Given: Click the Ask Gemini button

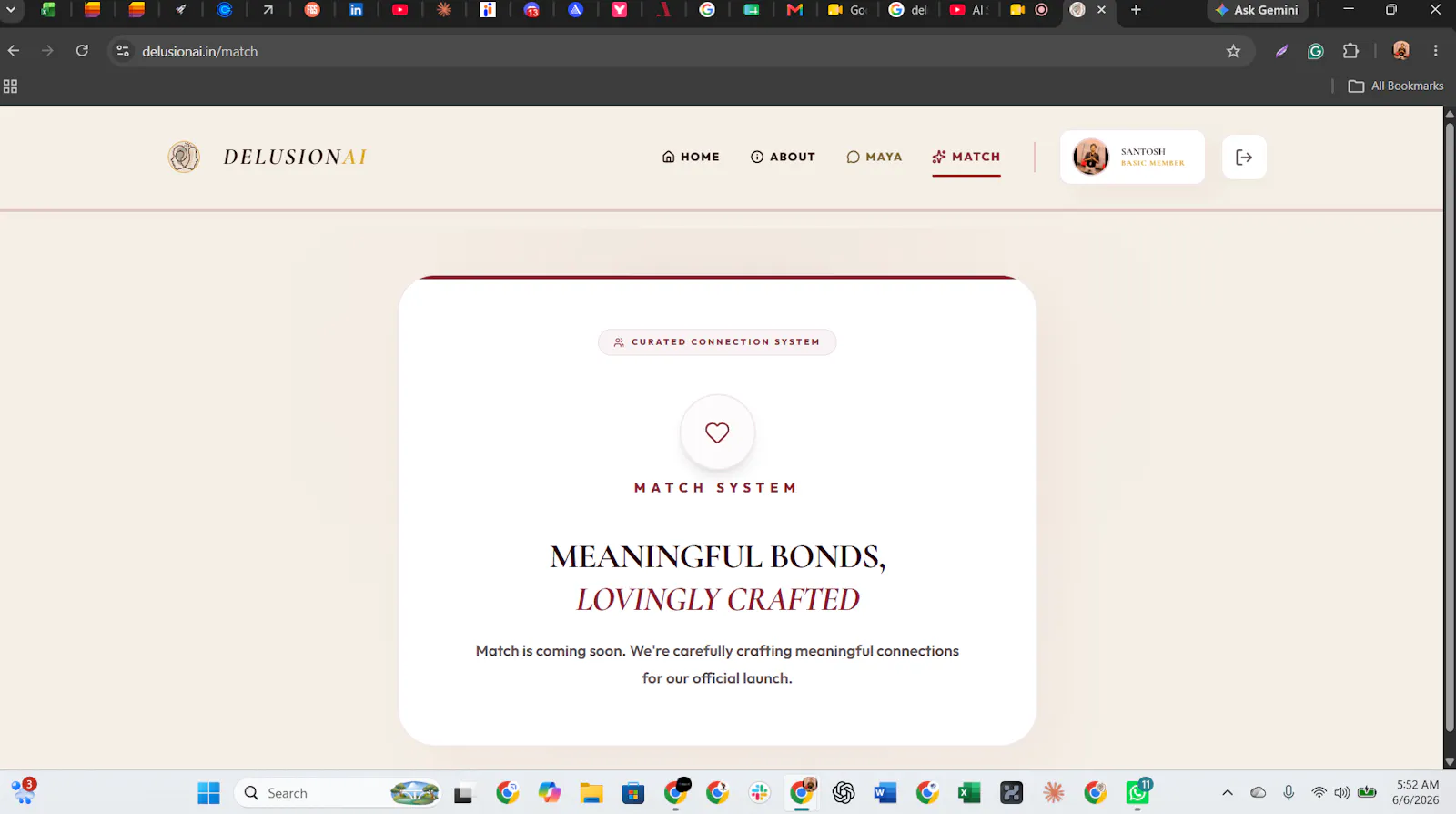Looking at the screenshot, I should [x=1258, y=10].
